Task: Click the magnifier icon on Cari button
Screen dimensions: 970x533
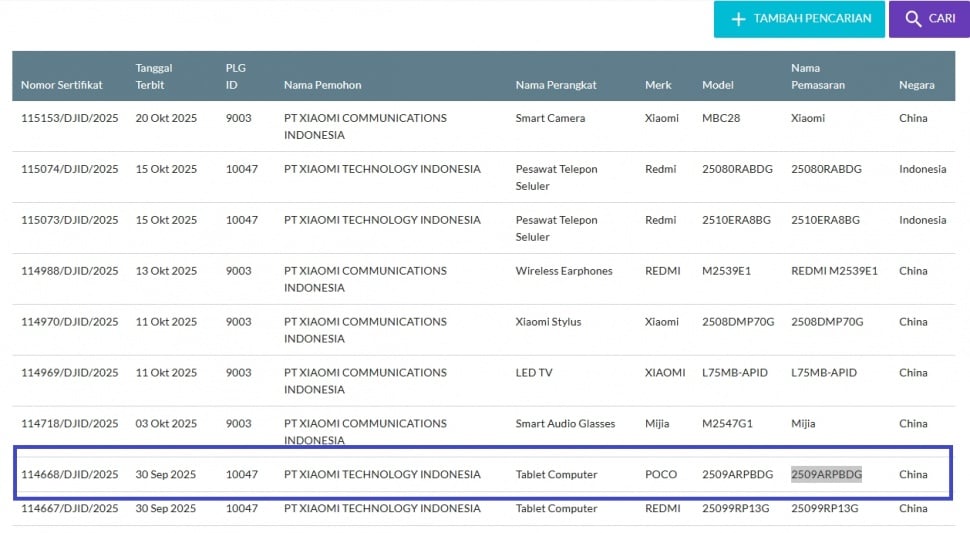Action: 913,19
